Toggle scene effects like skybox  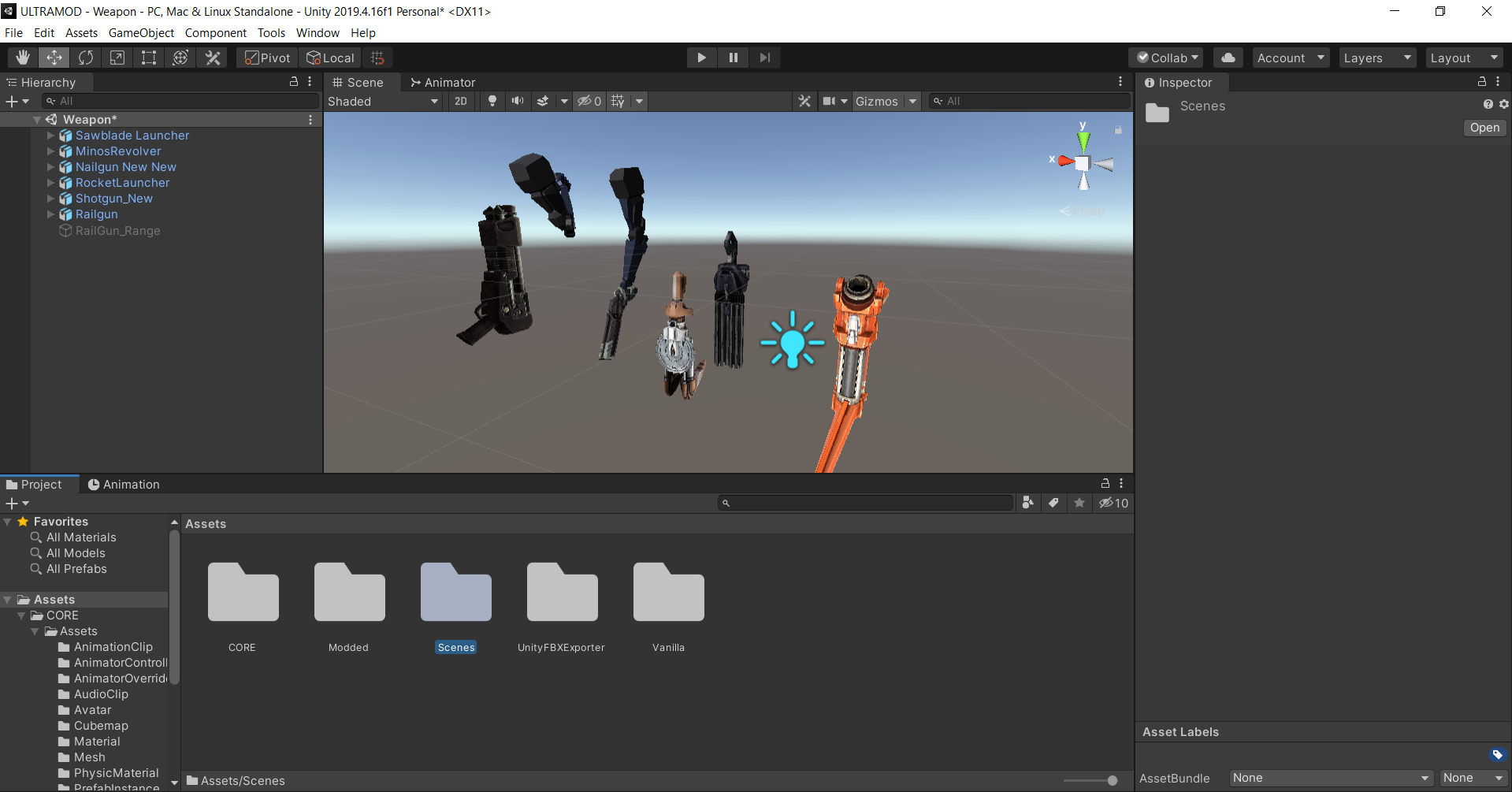pyautogui.click(x=543, y=101)
